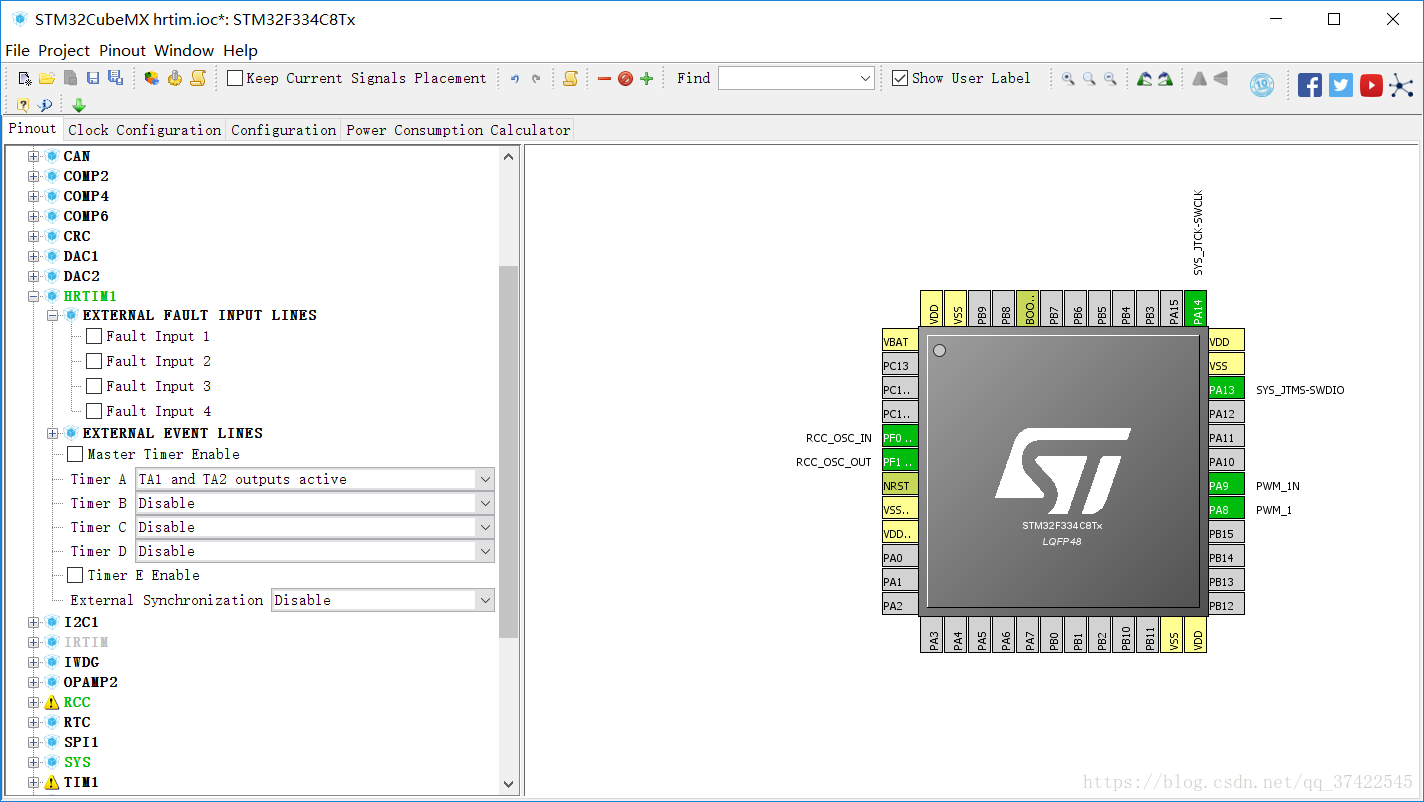
Task: Open the Facebook link icon
Action: [x=1310, y=85]
